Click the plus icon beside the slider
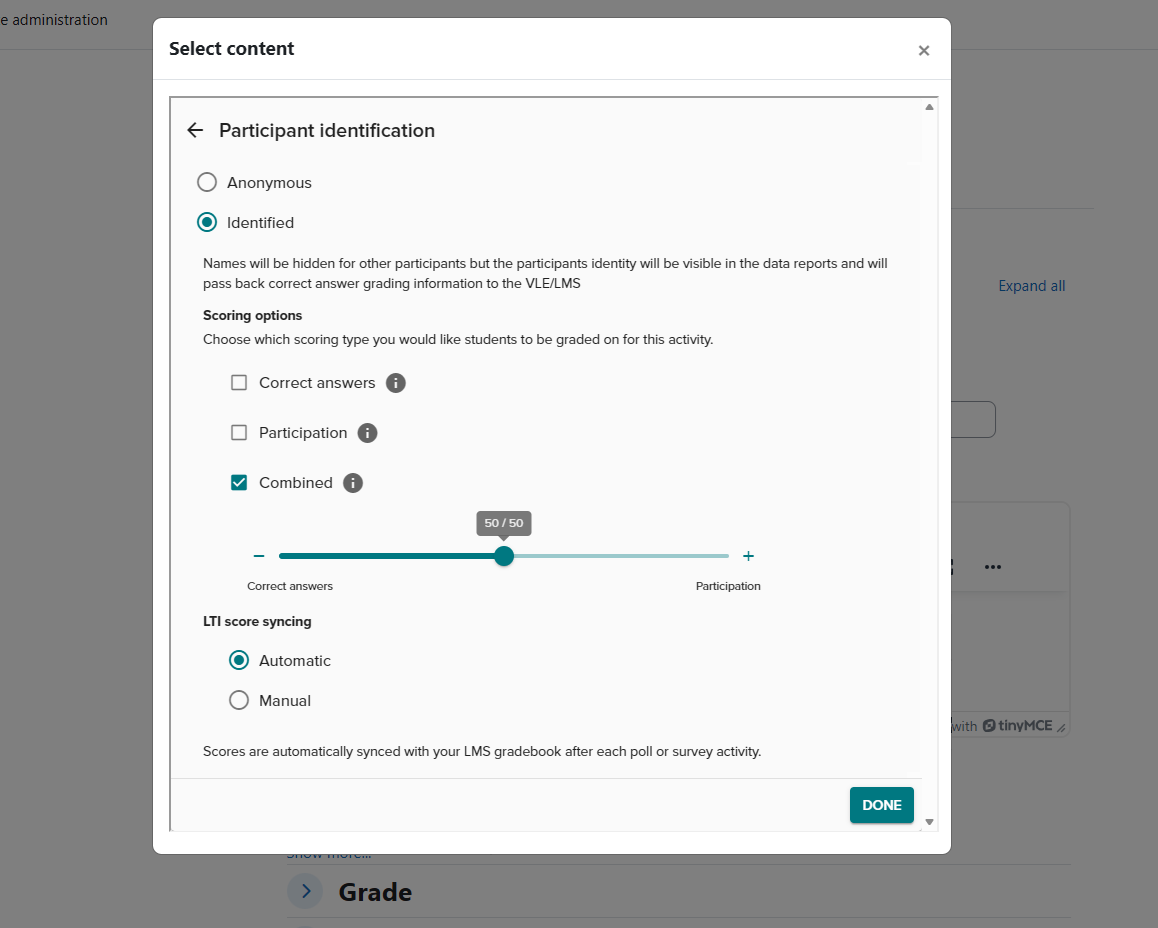Image resolution: width=1158 pixels, height=928 pixels. click(x=748, y=556)
